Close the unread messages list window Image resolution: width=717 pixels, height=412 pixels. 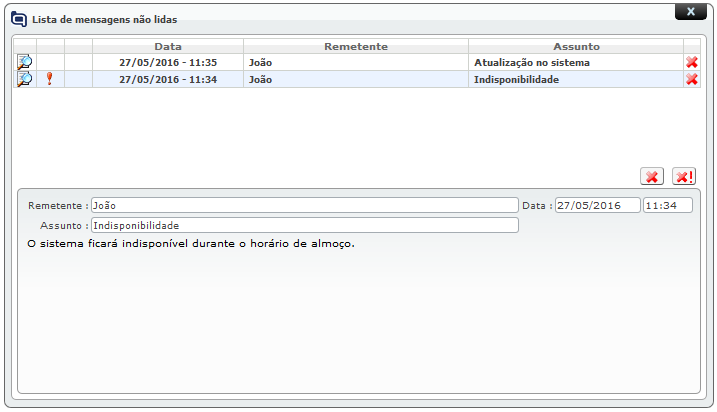(x=691, y=11)
